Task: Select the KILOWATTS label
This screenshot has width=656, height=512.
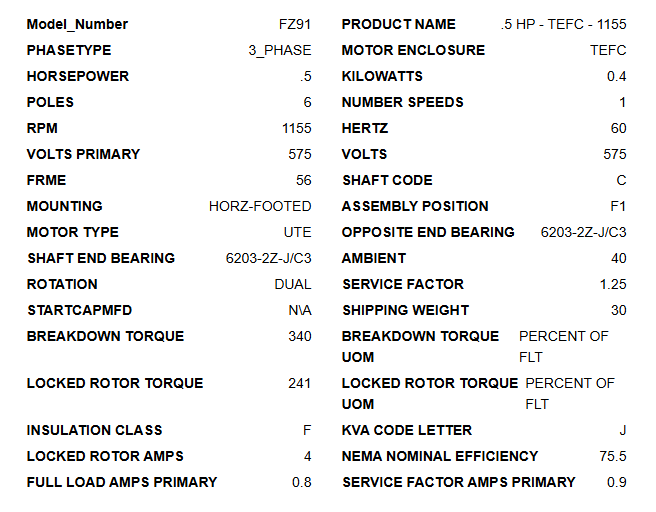Action: point(382,76)
